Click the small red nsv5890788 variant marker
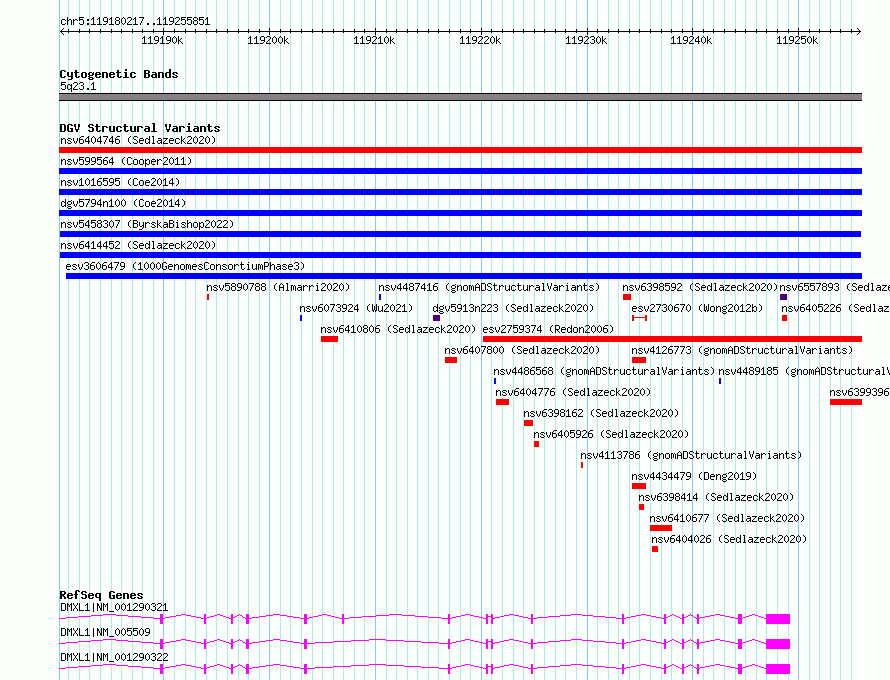Viewport: 890px width, 680px height. coord(208,297)
